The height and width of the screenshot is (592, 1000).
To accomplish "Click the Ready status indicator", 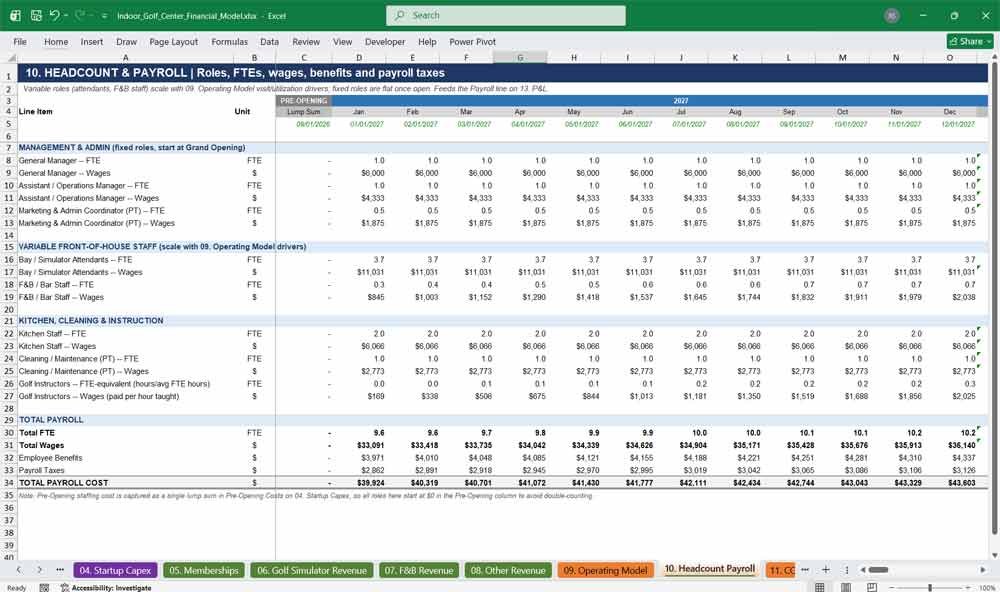I will [17, 588].
